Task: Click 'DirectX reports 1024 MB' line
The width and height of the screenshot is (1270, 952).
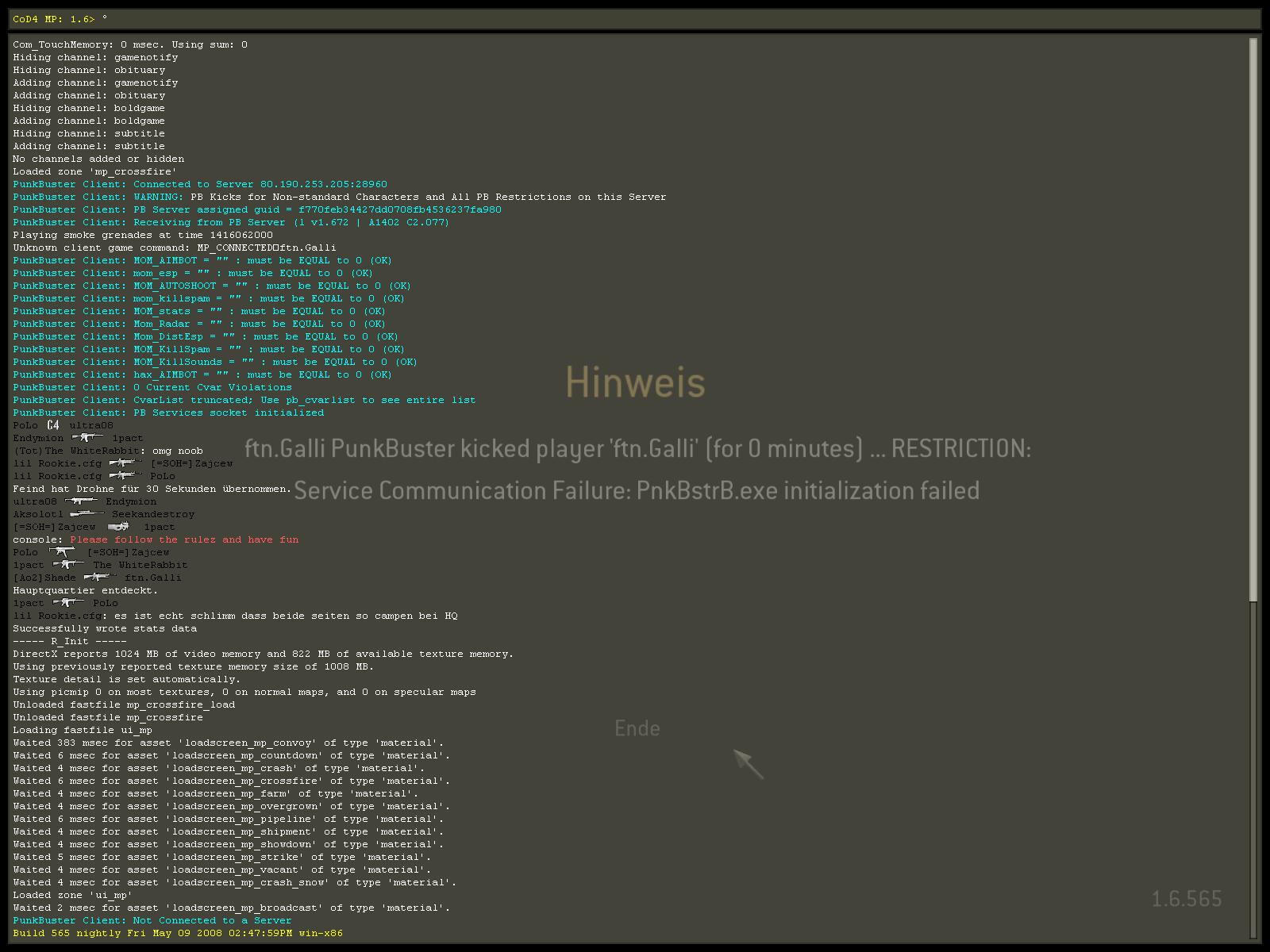Action: pyautogui.click(x=264, y=654)
